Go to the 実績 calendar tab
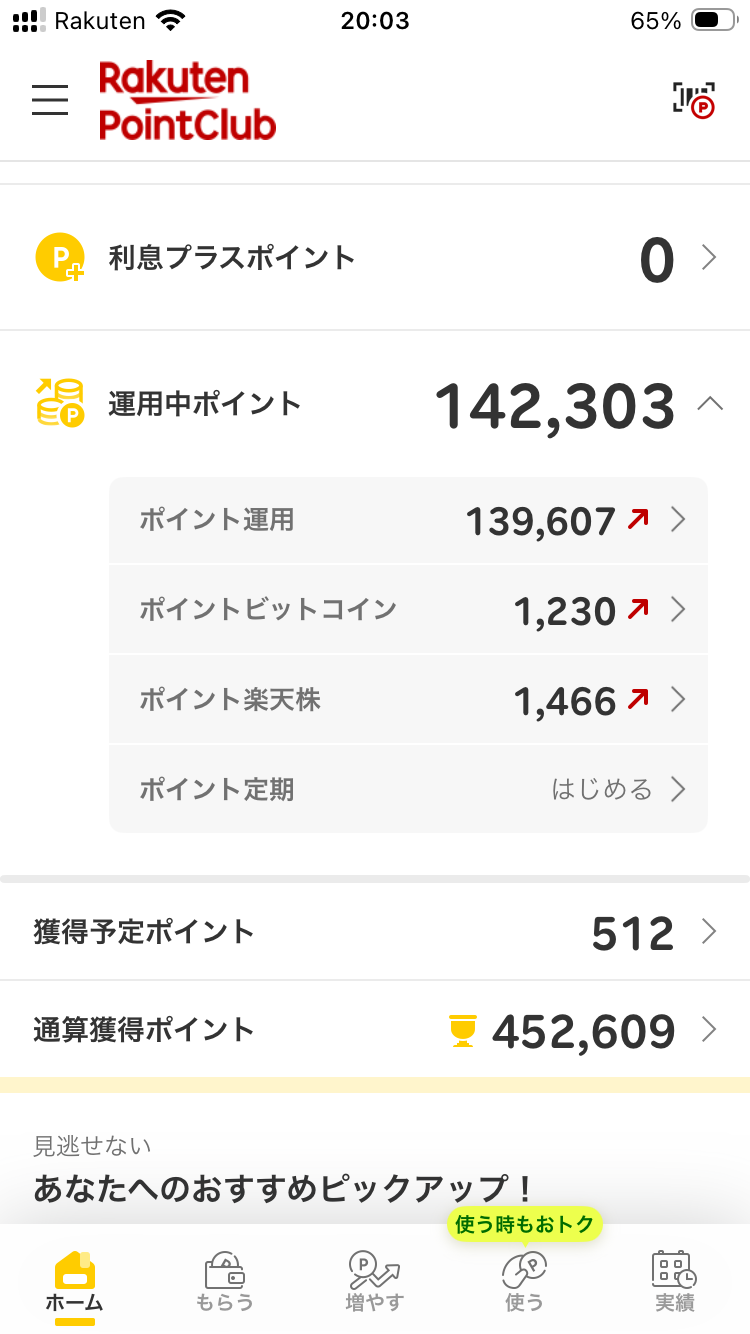 [x=674, y=1280]
